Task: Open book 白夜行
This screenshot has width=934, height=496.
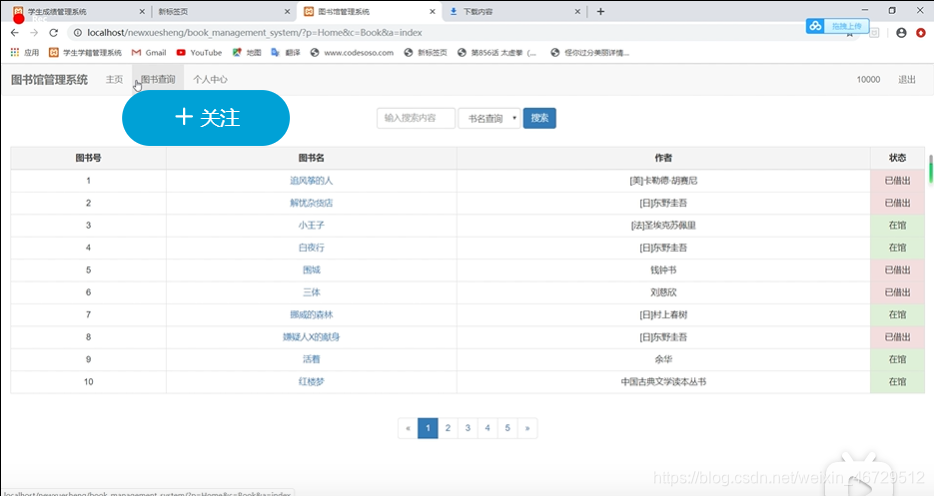Action: coord(312,248)
